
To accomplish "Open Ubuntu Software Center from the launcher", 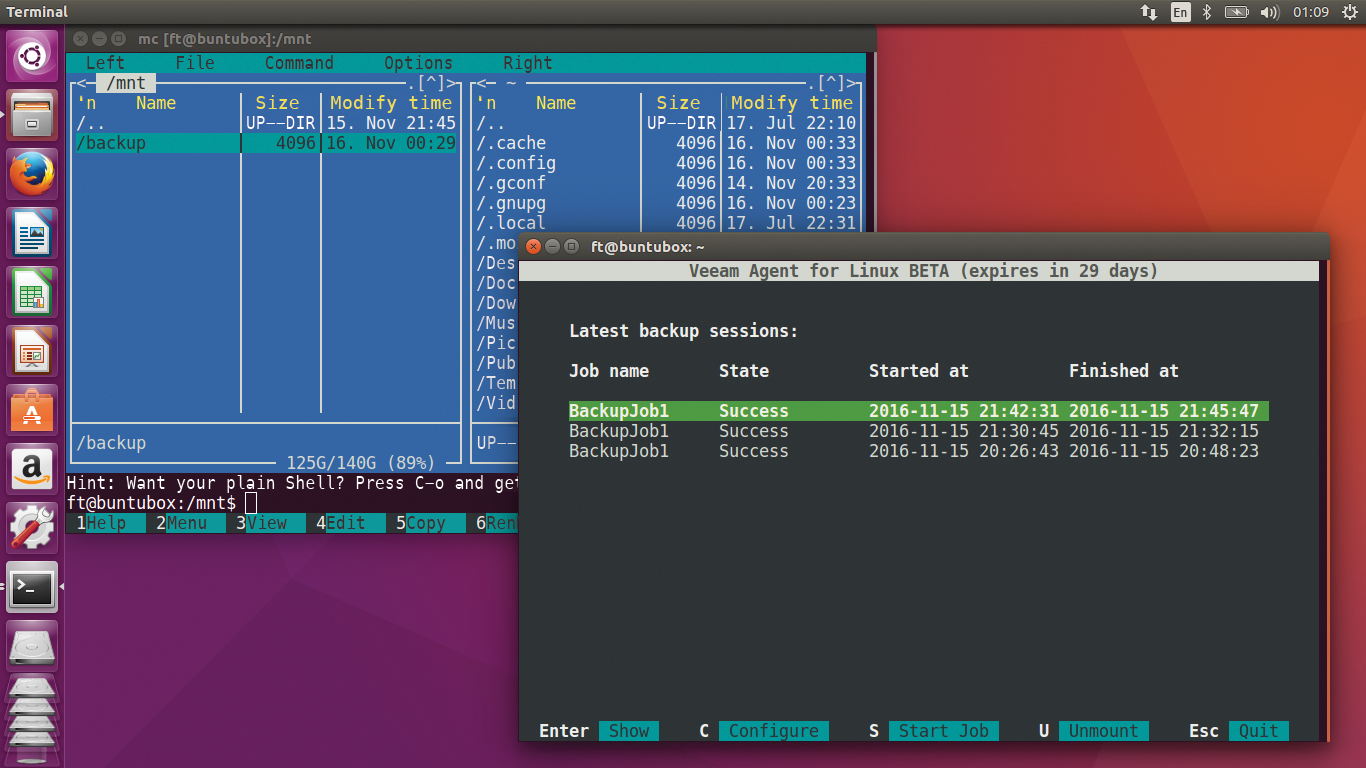I will pyautogui.click(x=33, y=410).
